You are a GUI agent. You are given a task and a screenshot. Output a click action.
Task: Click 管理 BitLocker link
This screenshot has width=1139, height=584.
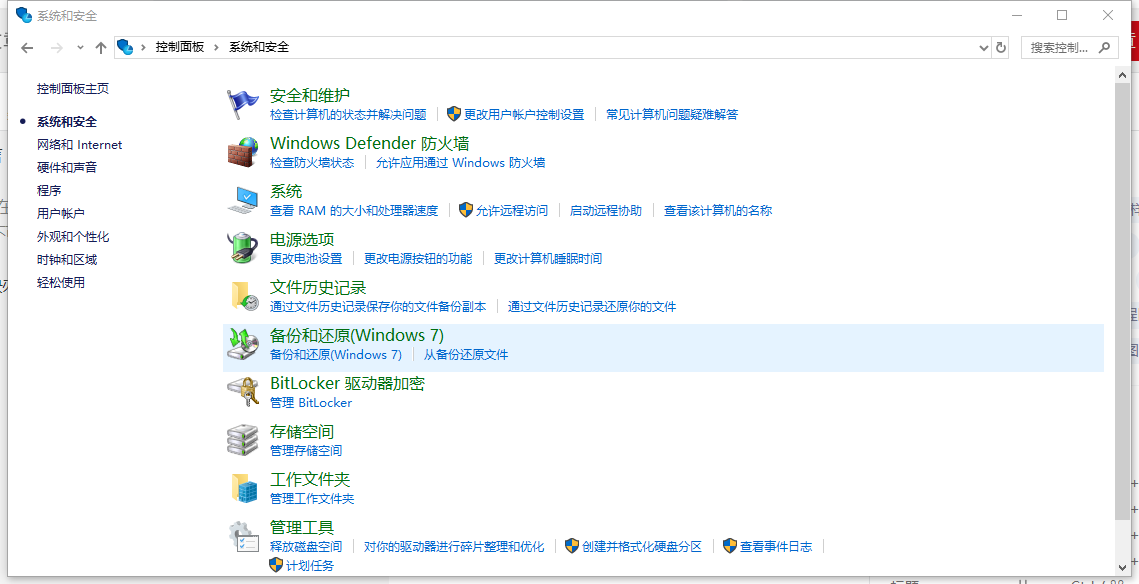(311, 402)
